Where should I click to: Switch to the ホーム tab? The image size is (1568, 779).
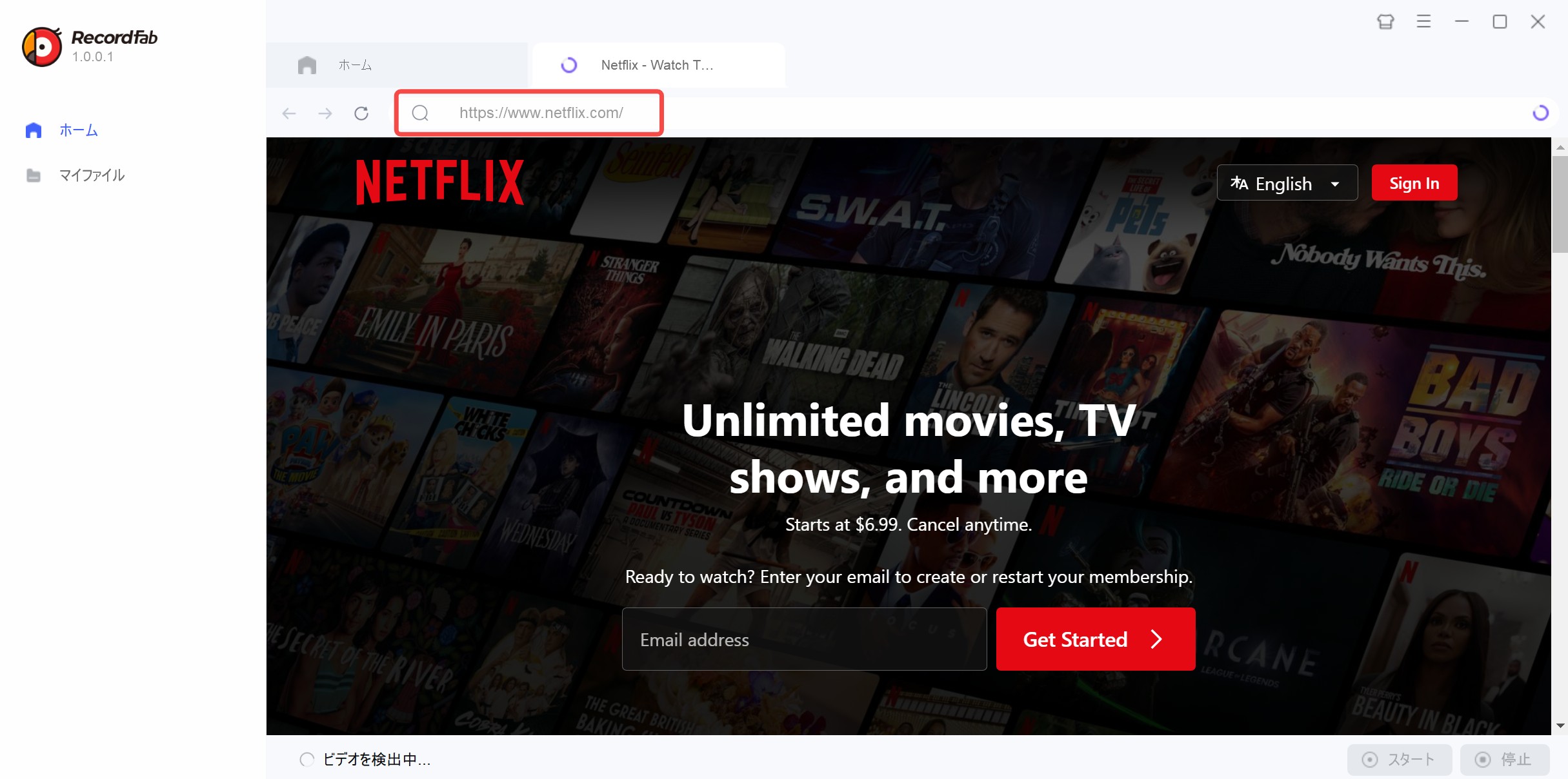pyautogui.click(x=397, y=65)
